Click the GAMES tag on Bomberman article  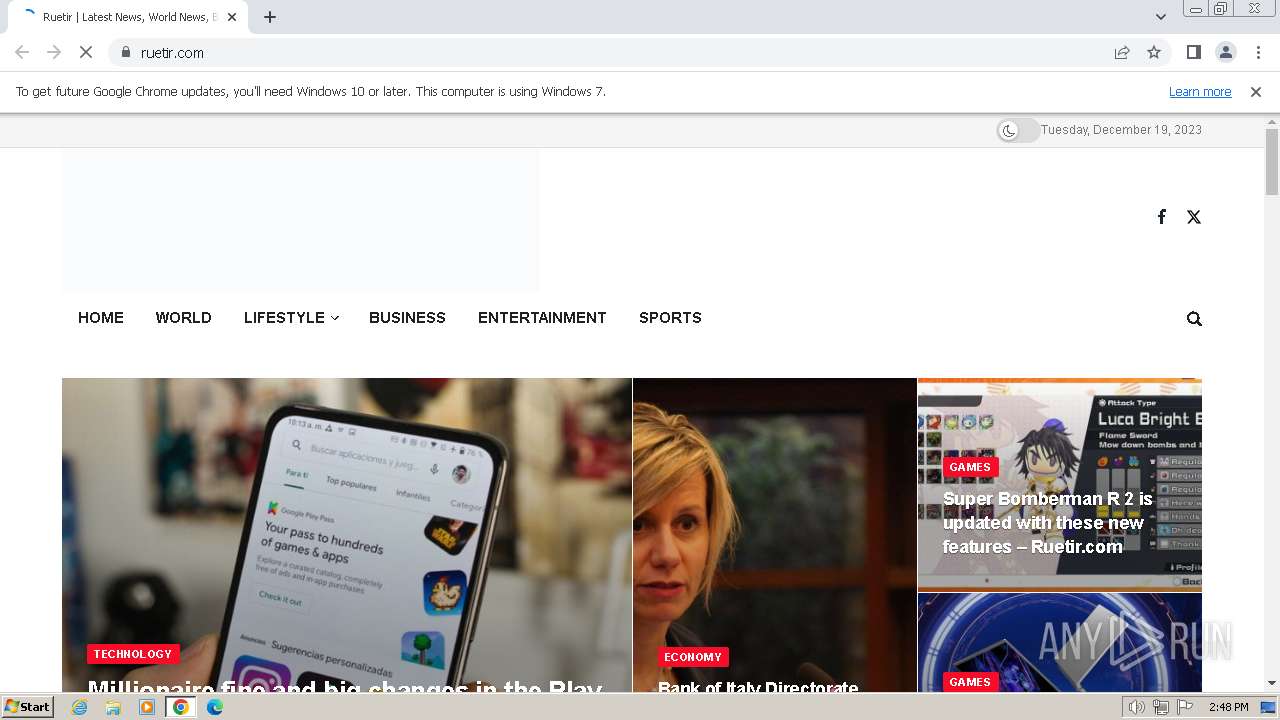(970, 467)
